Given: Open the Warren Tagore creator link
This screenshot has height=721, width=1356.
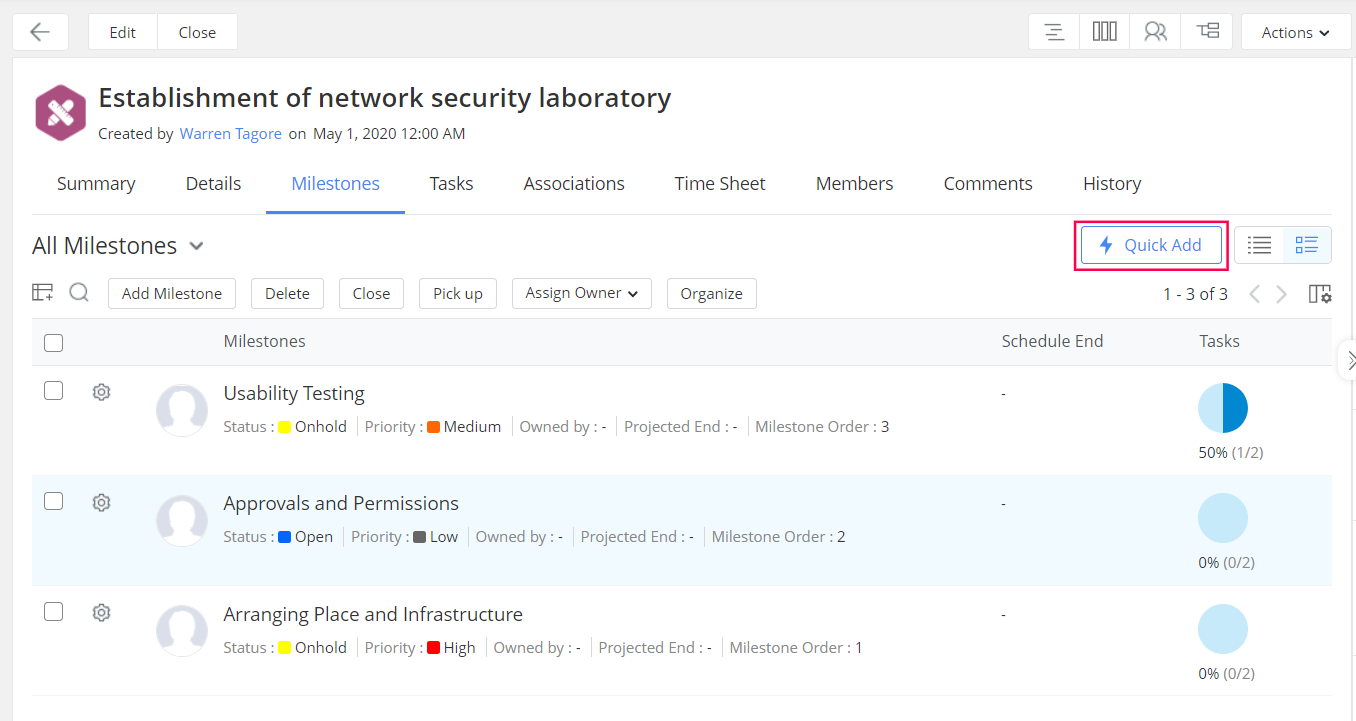Looking at the screenshot, I should pyautogui.click(x=230, y=134).
